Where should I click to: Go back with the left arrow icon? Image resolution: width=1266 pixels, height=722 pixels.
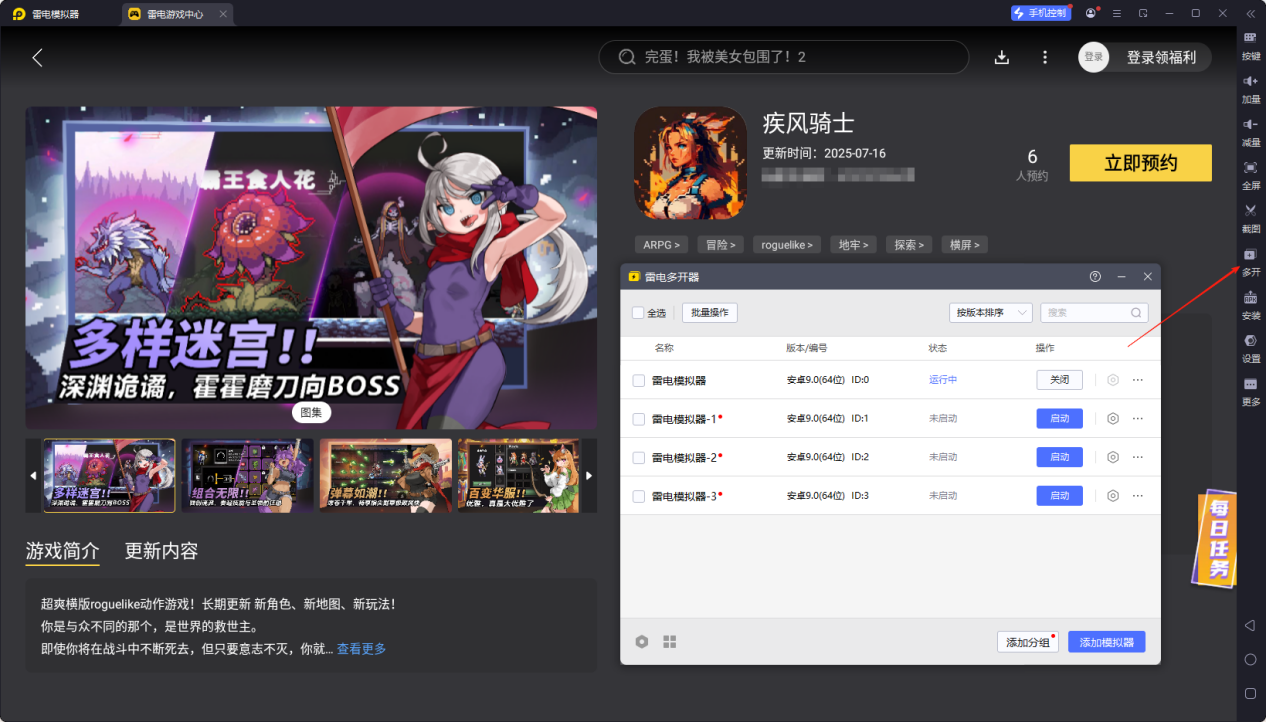tap(38, 57)
